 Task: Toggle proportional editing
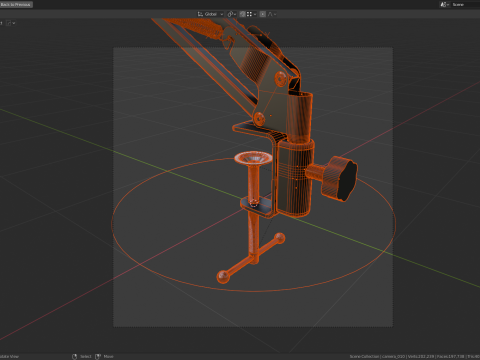pos(263,14)
